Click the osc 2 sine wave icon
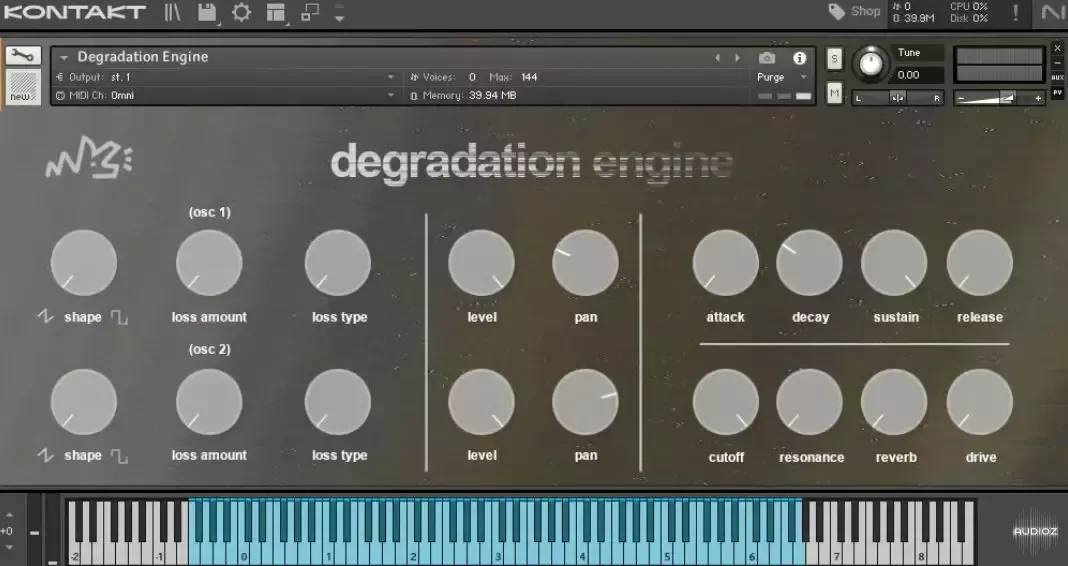 point(45,455)
